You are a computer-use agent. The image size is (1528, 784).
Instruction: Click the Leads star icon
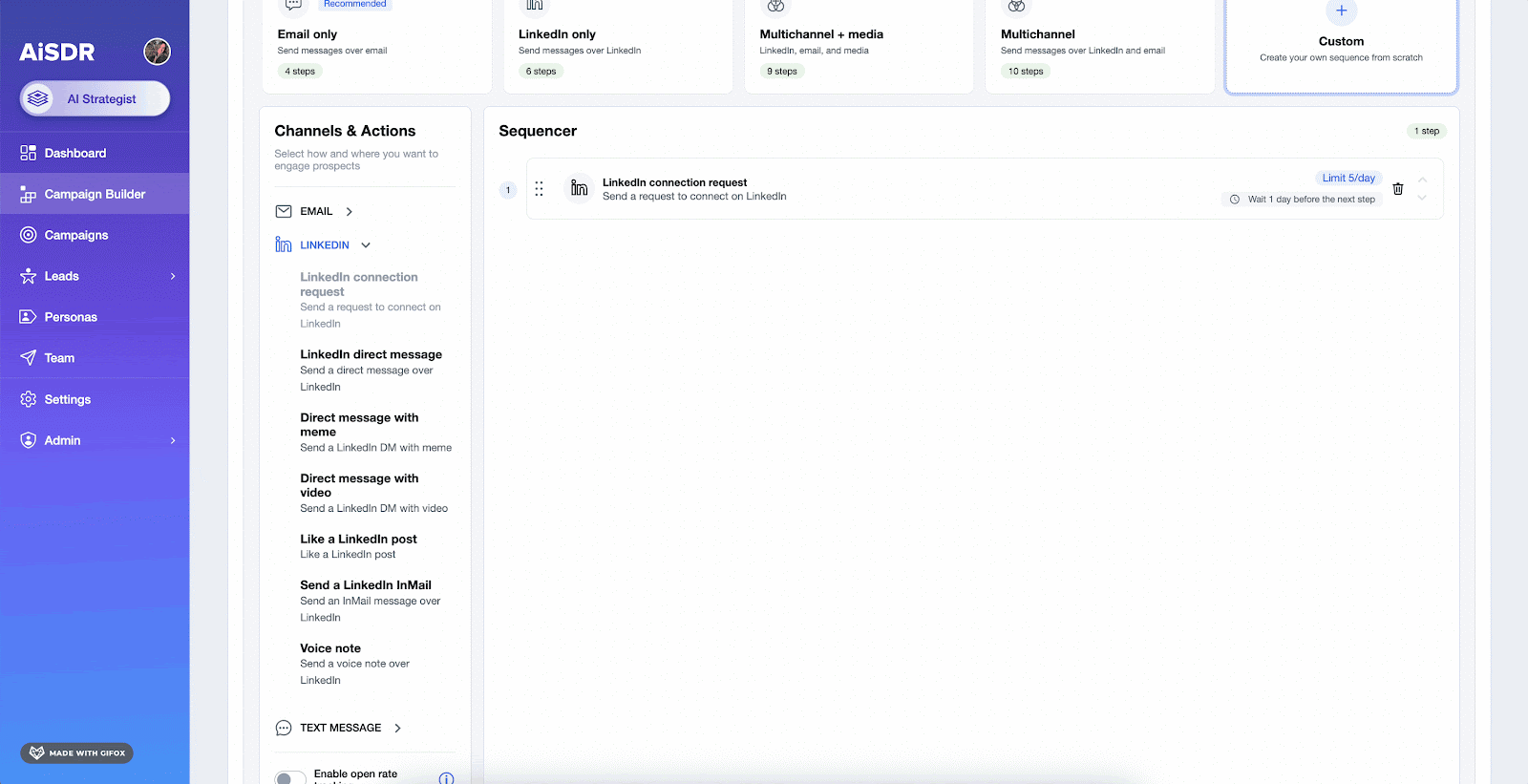29,276
